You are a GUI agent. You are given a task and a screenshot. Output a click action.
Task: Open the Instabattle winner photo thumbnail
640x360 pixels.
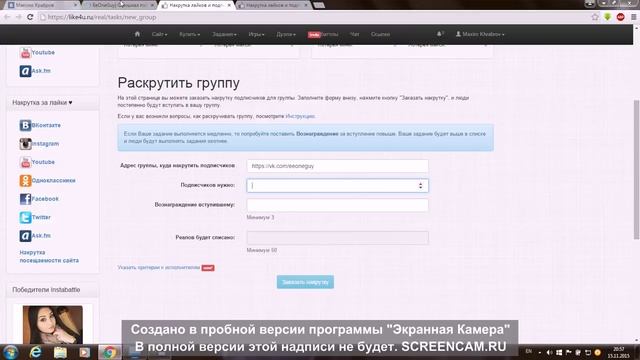53,325
